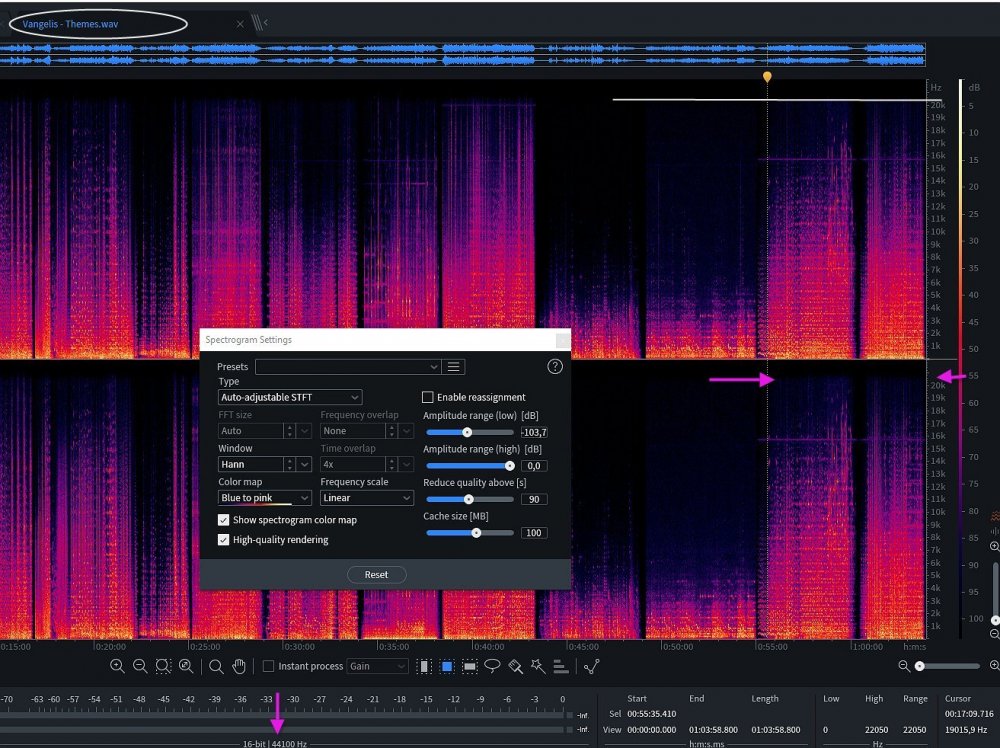Select the lasso selection tool
This screenshot has width=1000, height=748.
493,666
